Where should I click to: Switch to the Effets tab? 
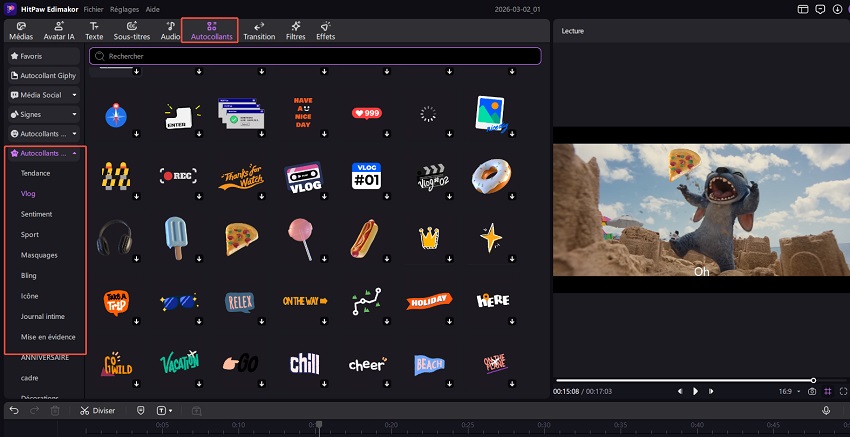click(x=326, y=31)
